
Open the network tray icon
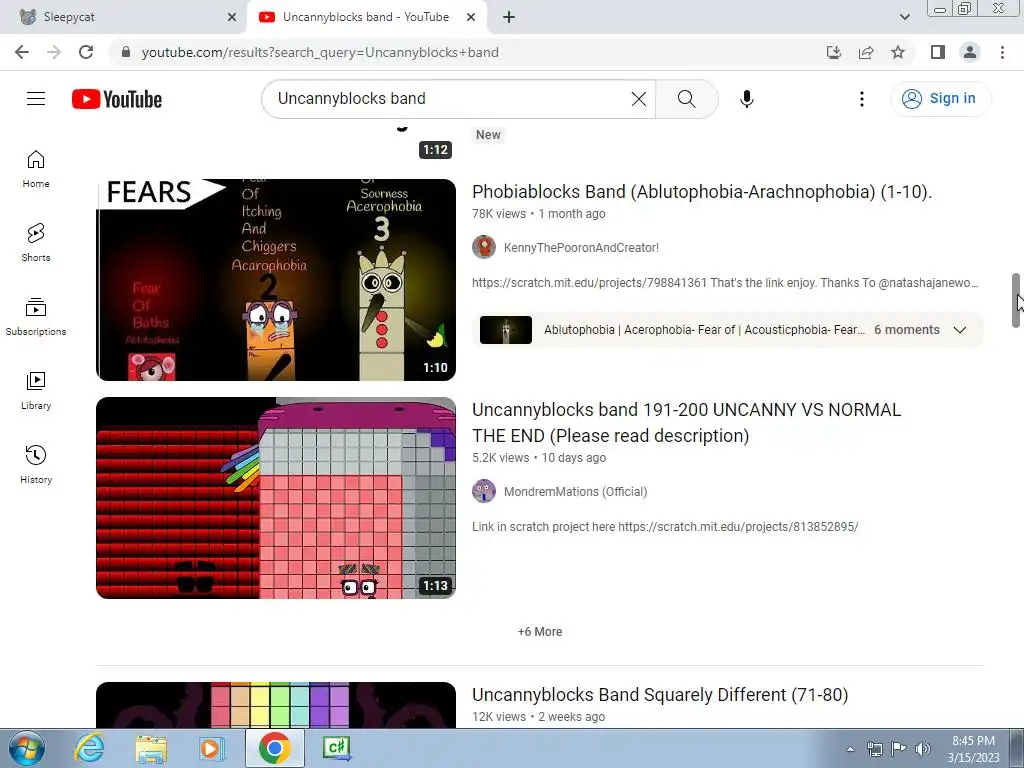[874, 749]
